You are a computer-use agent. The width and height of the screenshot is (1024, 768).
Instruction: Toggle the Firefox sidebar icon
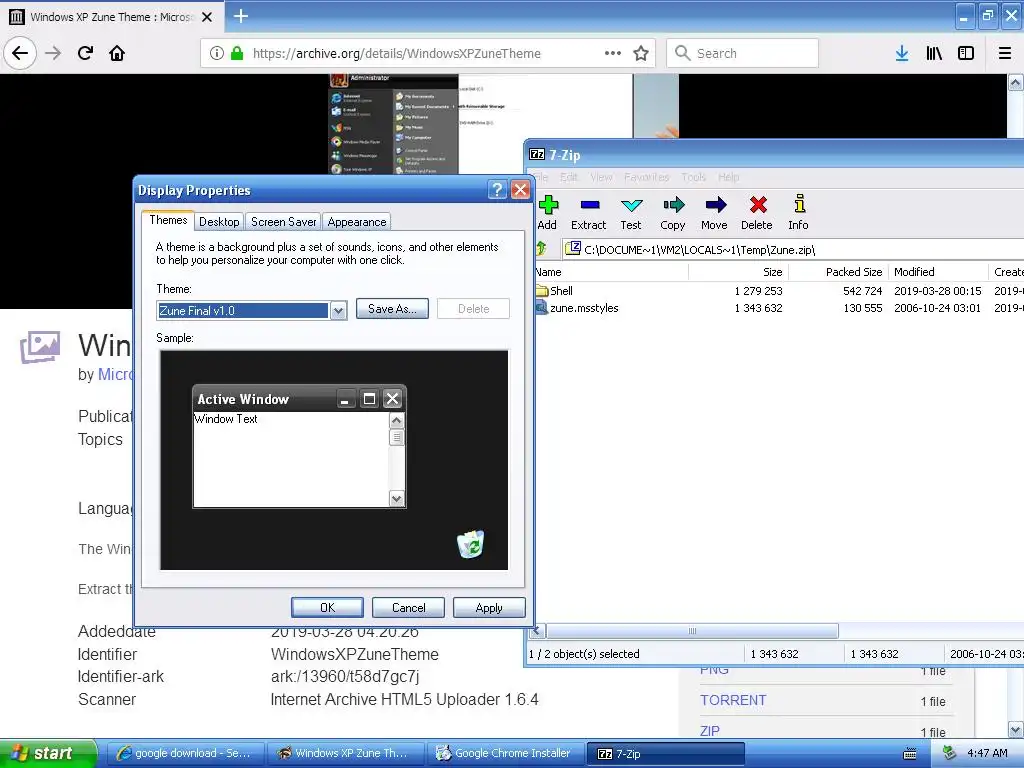pos(966,53)
